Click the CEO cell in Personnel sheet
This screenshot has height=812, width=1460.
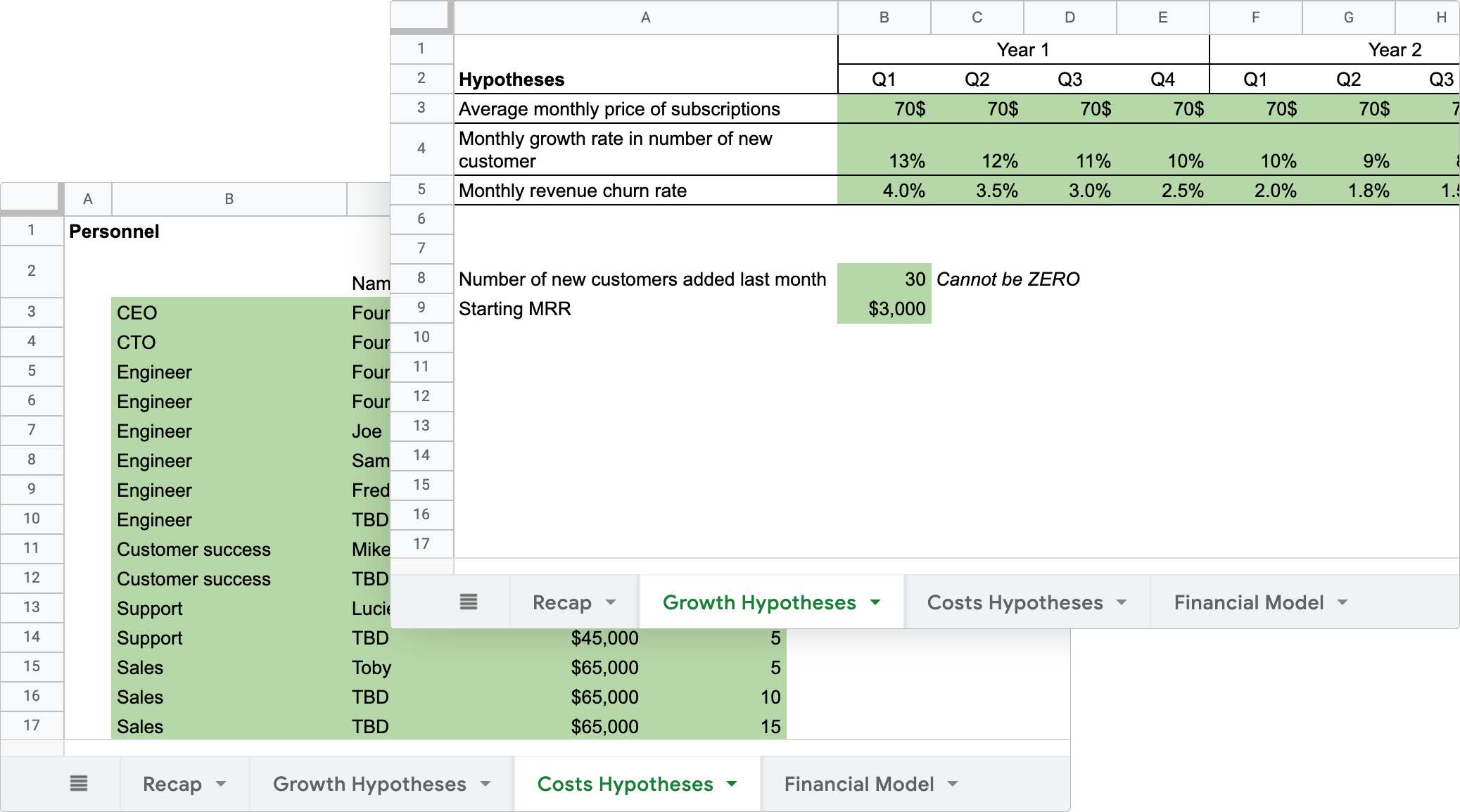228,313
